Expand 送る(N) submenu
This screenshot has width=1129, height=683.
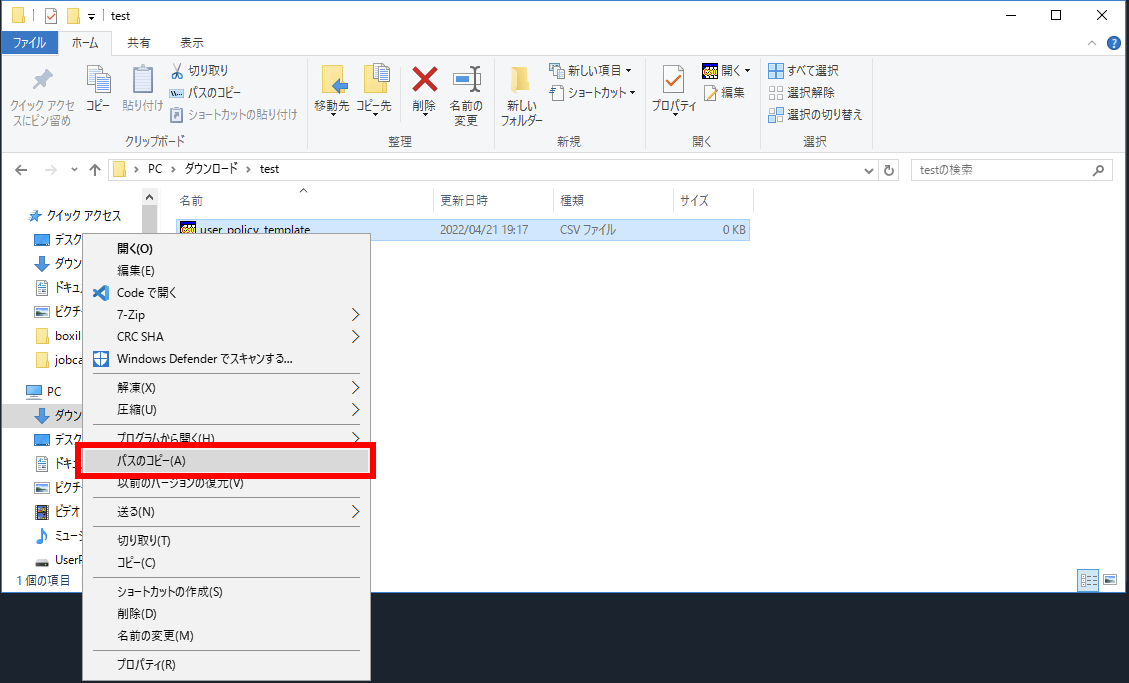pos(227,512)
